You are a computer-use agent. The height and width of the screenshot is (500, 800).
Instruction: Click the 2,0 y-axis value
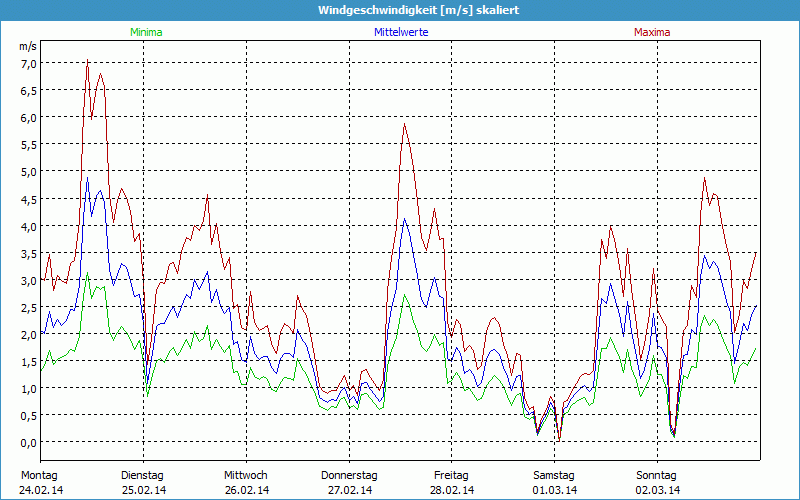coord(29,334)
